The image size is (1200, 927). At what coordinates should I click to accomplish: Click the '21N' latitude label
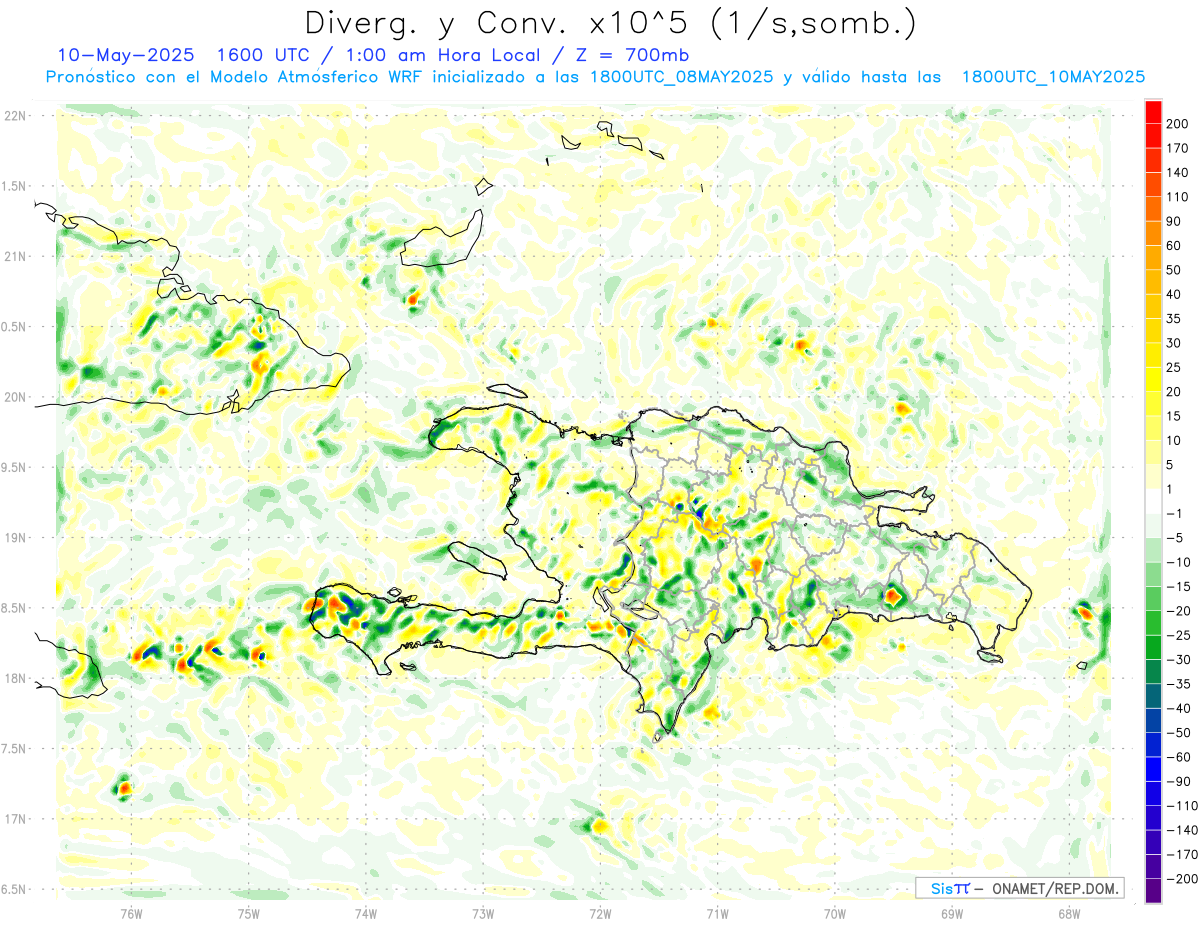(15, 256)
